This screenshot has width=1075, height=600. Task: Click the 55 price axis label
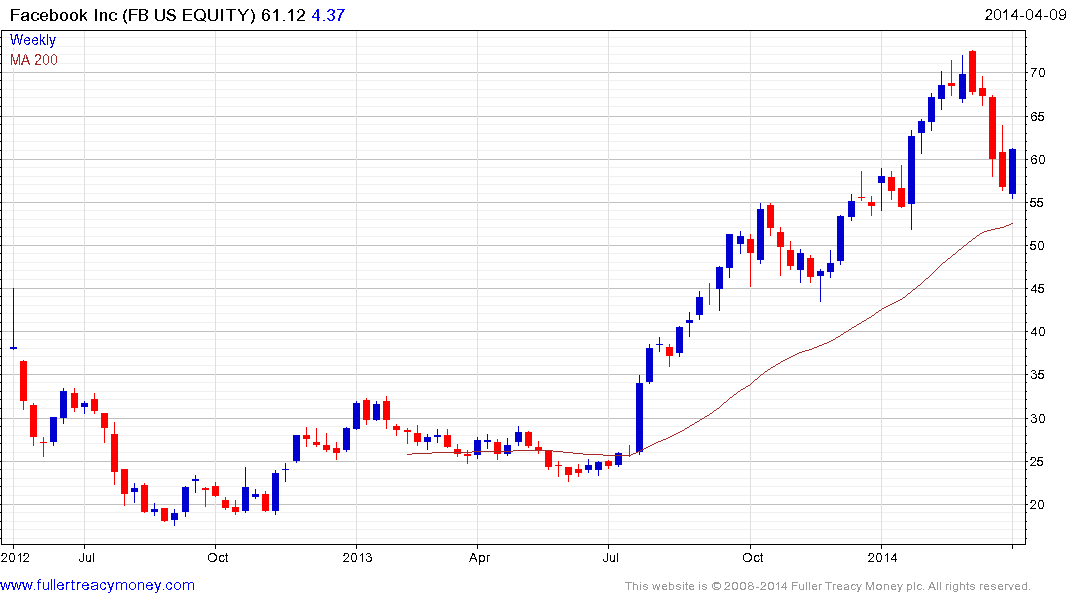pos(1037,203)
